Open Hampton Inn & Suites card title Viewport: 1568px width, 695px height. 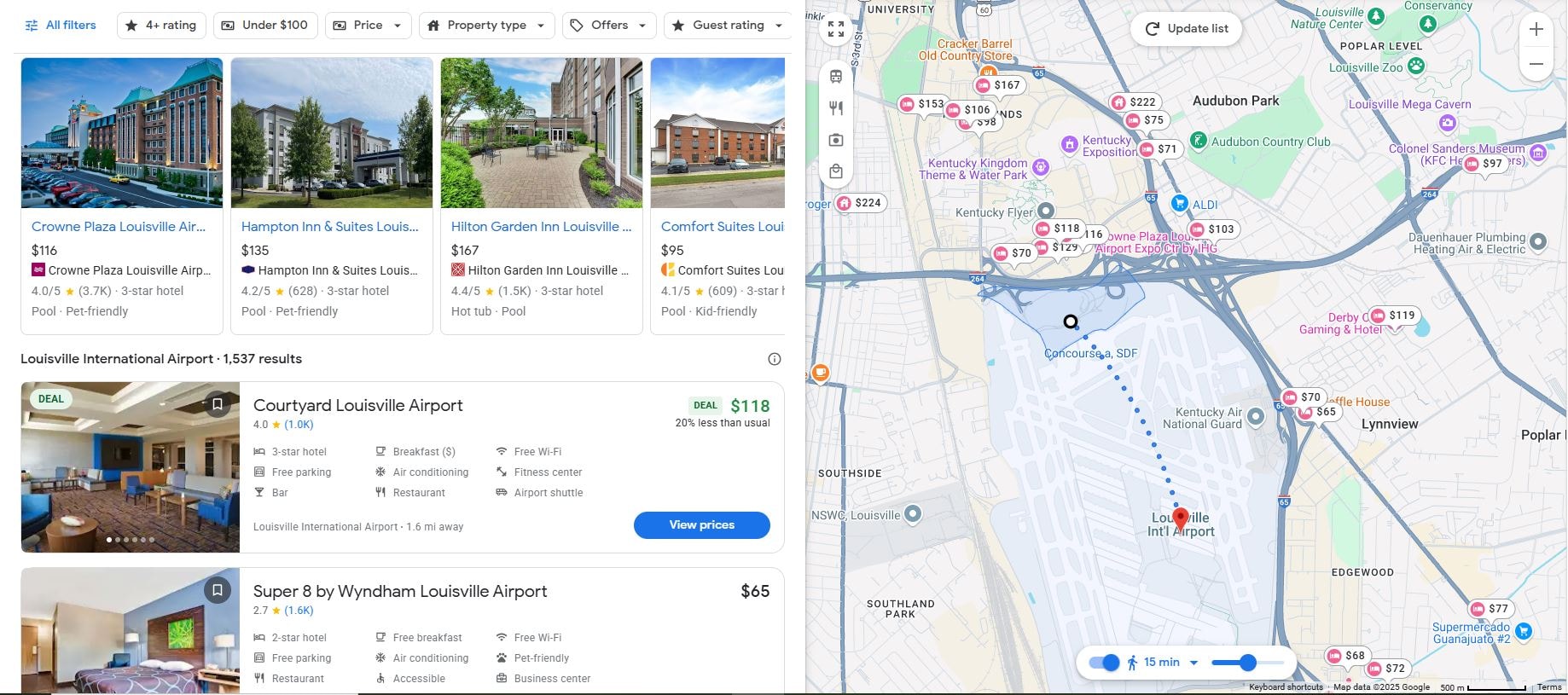click(x=330, y=227)
